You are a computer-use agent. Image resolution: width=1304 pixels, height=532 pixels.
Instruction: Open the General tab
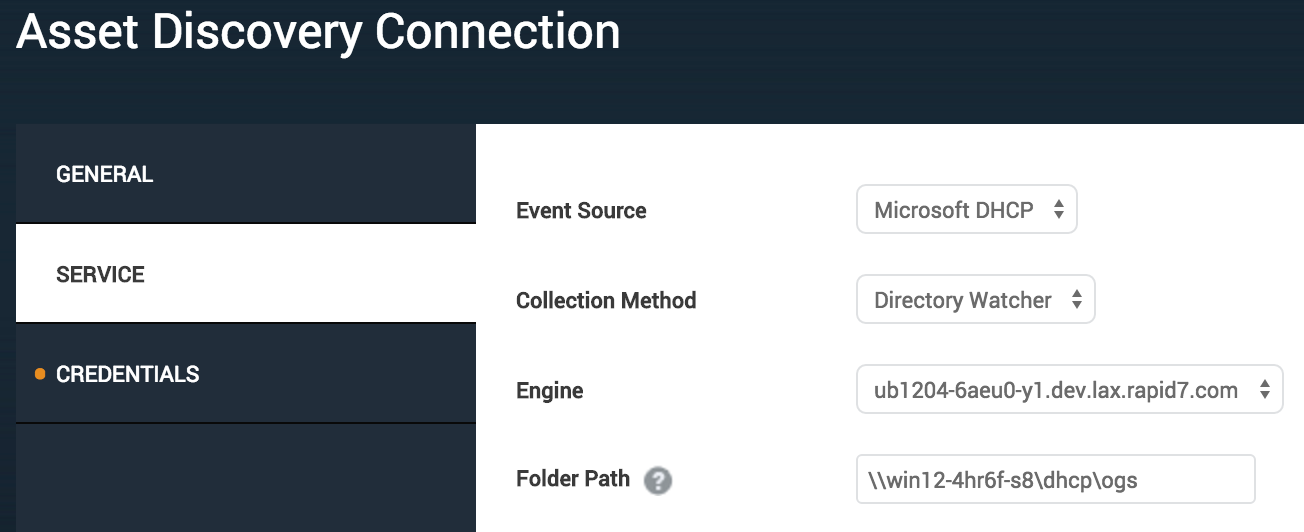coord(104,174)
